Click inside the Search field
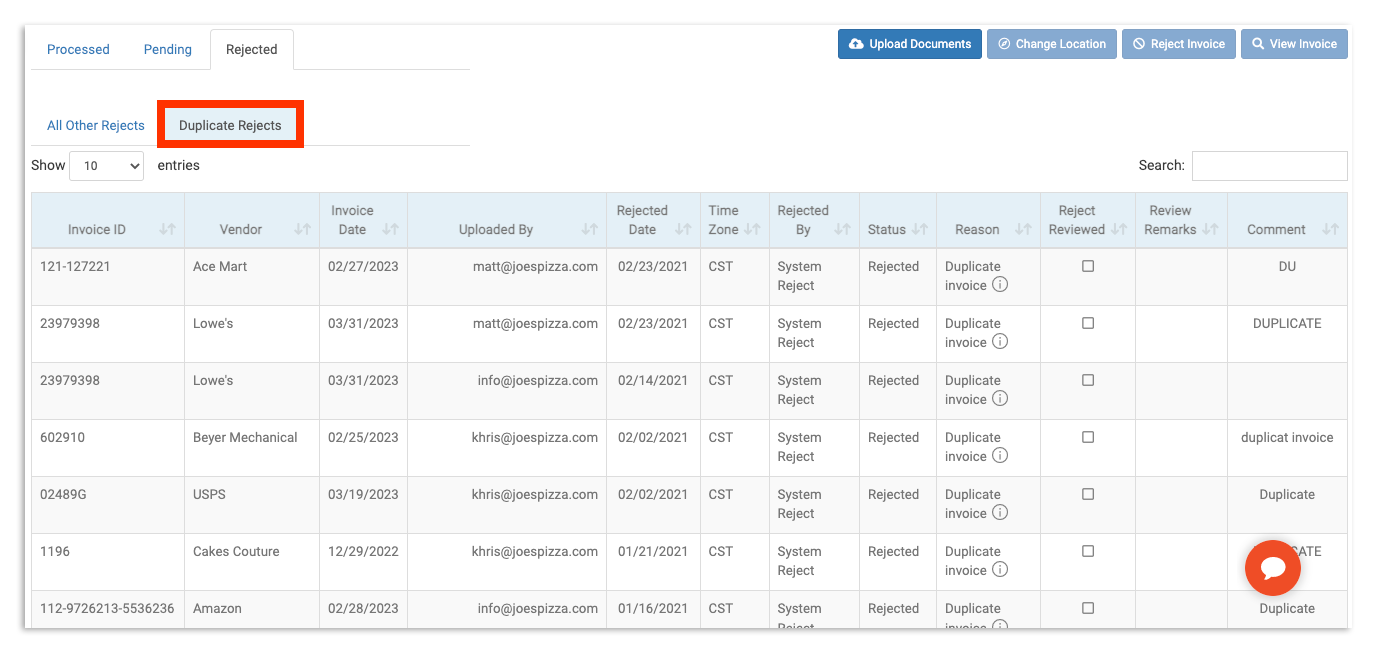This screenshot has height=653, width=1377. tap(1269, 165)
